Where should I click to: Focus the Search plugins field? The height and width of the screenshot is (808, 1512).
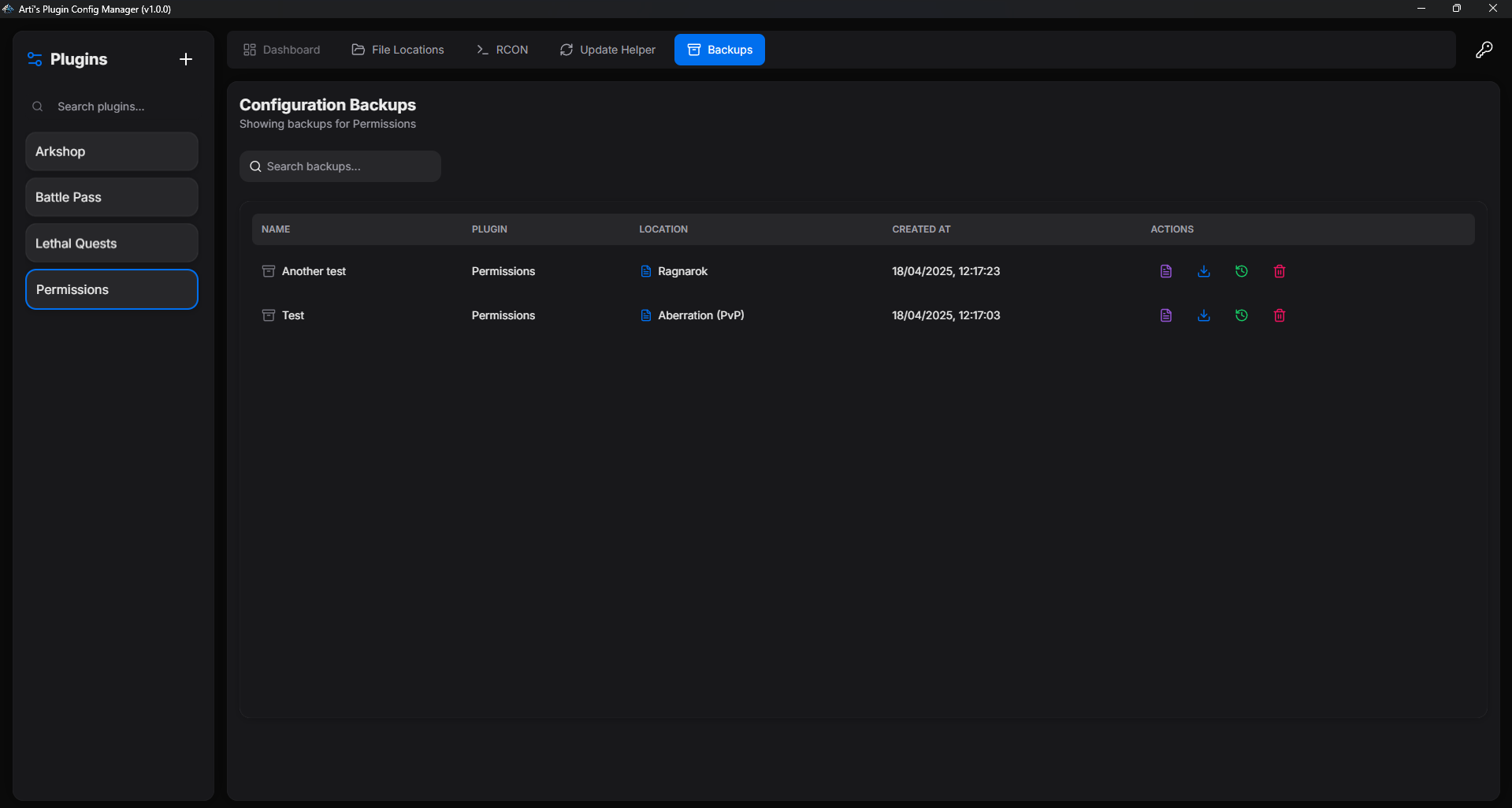[112, 106]
